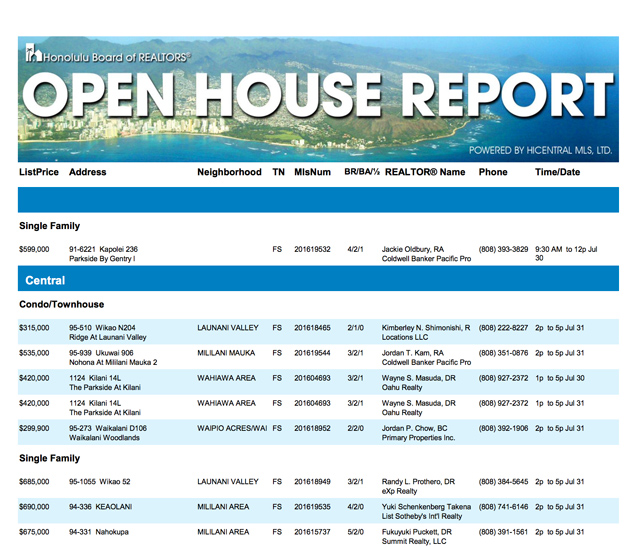Click the $535,000 list price
The width and height of the screenshot is (640, 548).
(x=34, y=353)
